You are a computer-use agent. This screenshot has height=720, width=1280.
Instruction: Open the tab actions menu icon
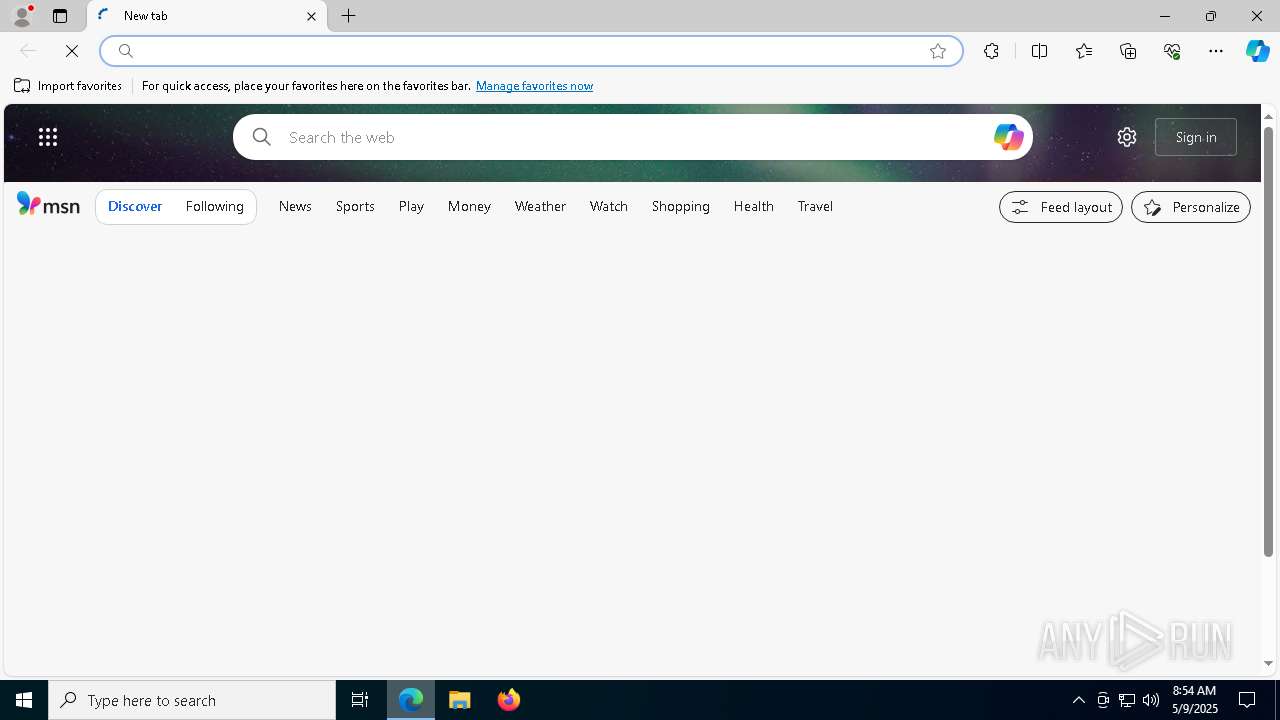60,16
